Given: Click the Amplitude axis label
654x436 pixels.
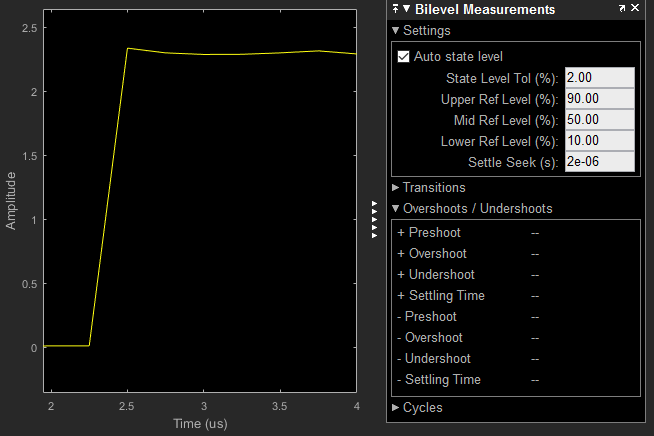Looking at the screenshot, I should pyautogui.click(x=10, y=201).
